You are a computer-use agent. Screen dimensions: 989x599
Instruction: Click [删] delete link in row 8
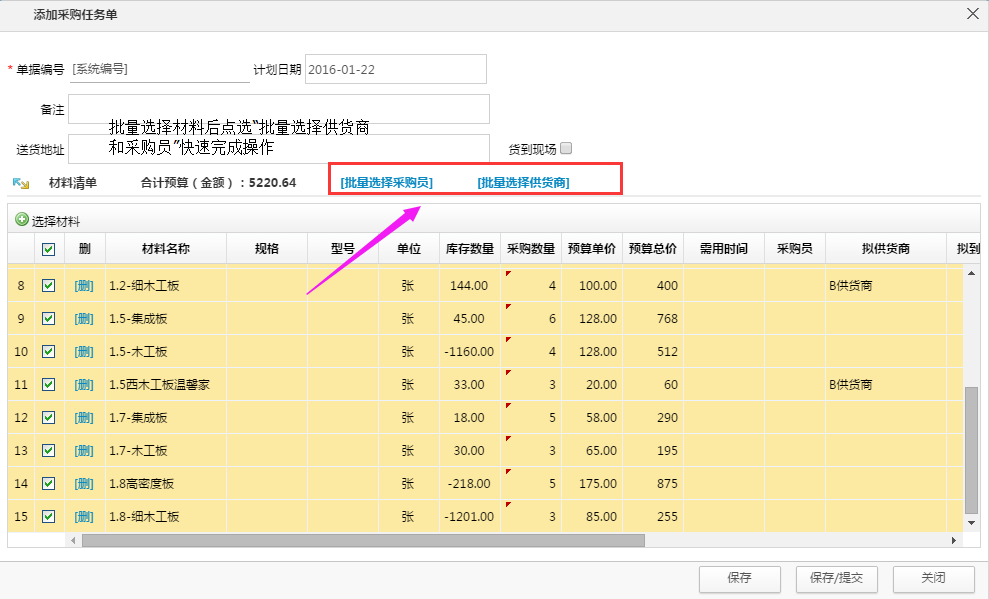point(84,286)
